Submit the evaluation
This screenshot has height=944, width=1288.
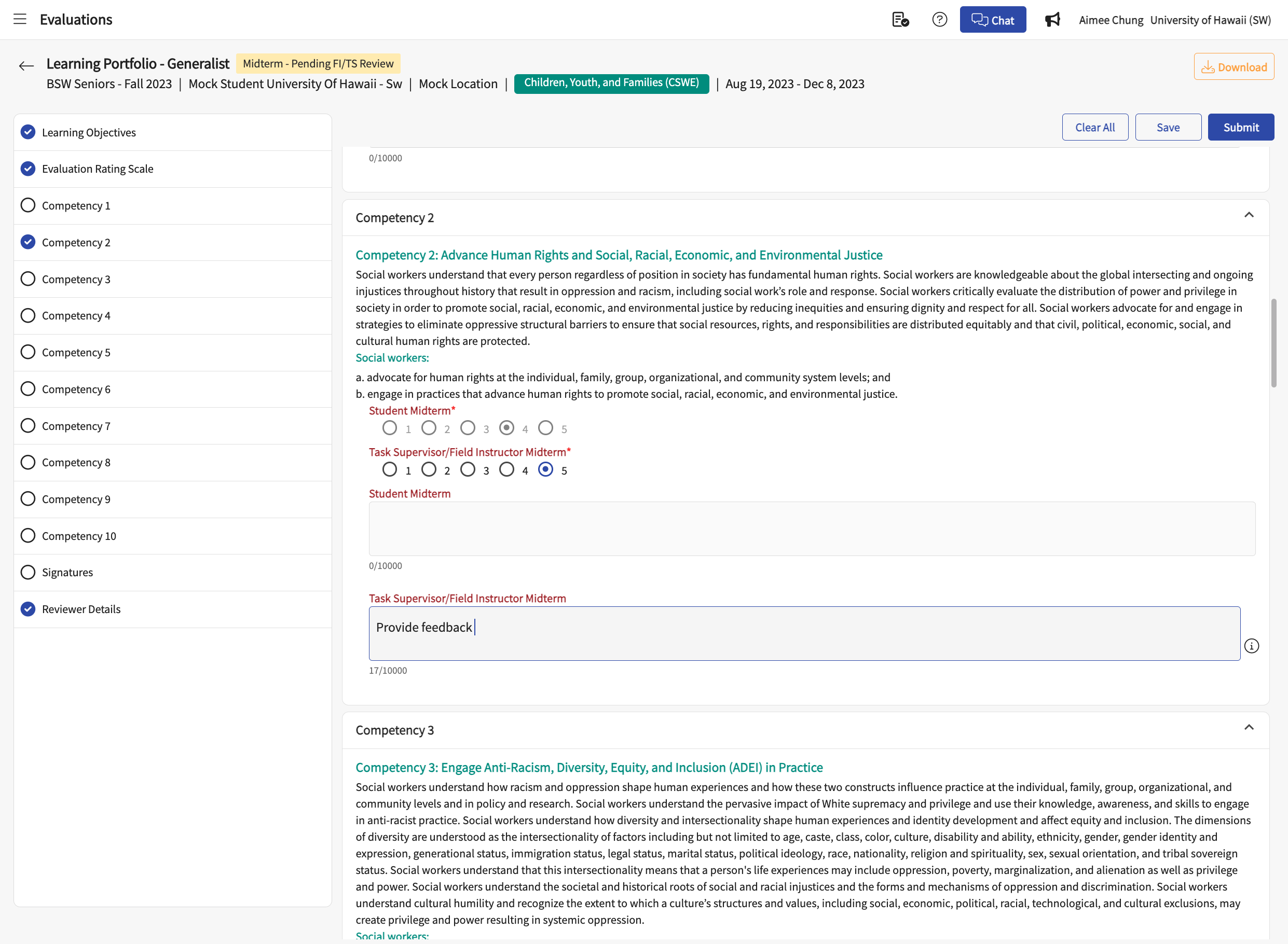coord(1241,127)
